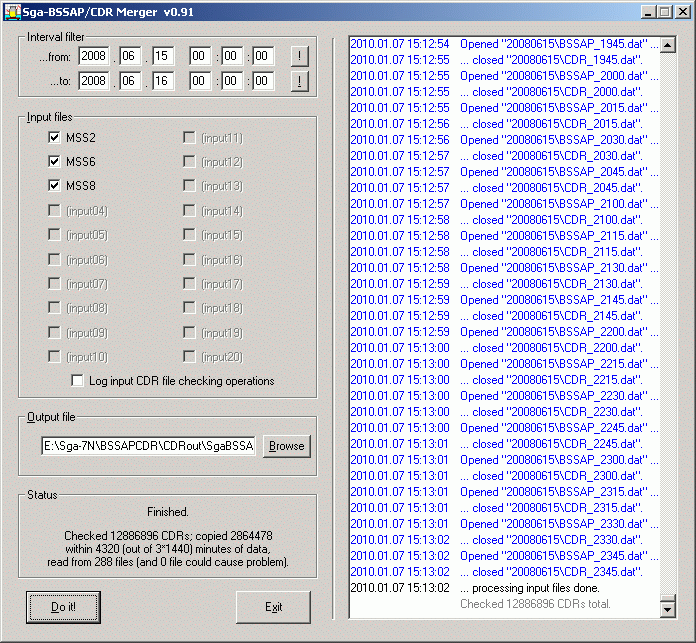The image size is (696, 643).
Task: Click the to month field showing 06
Action: point(130,81)
